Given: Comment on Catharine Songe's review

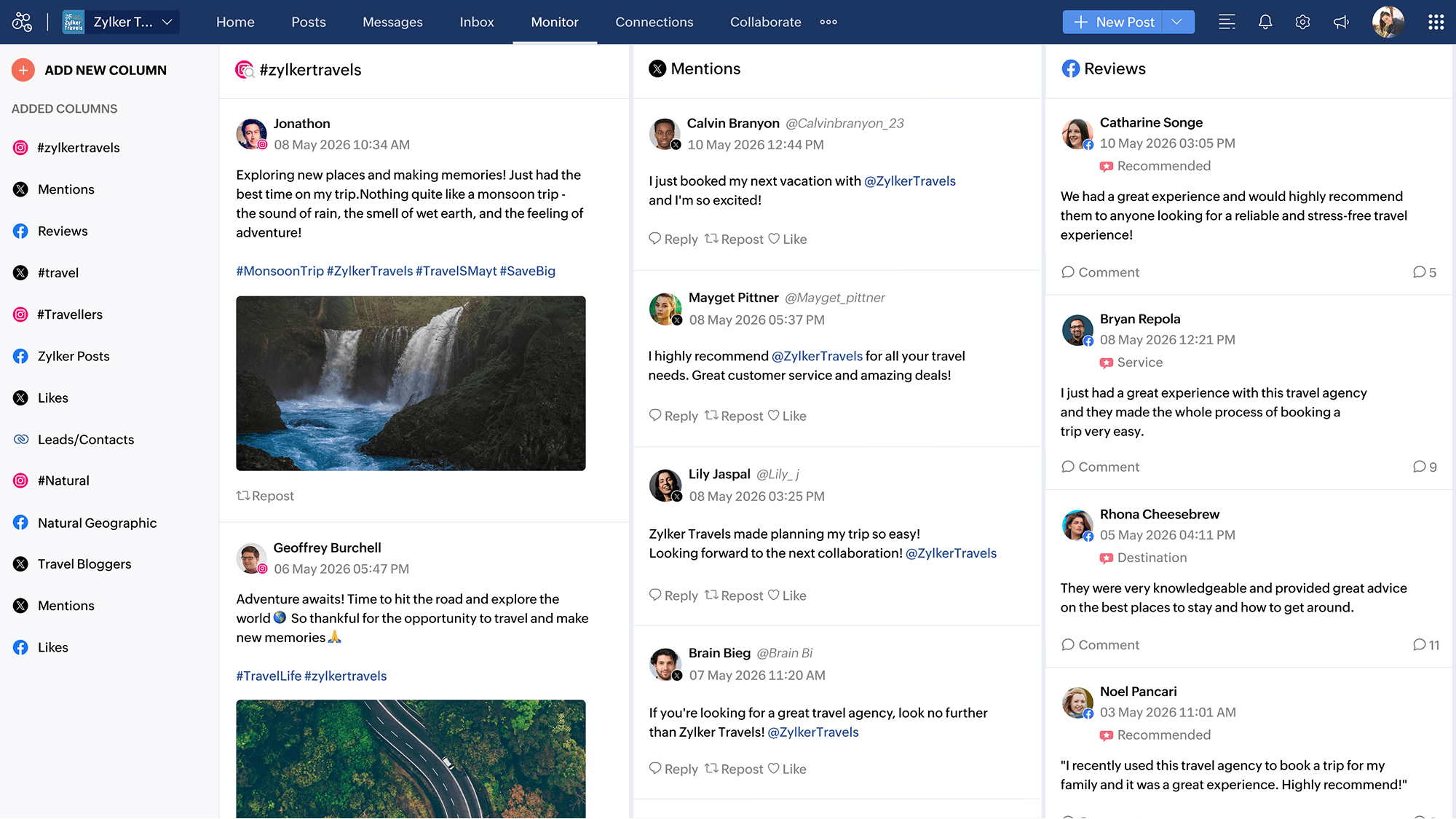Looking at the screenshot, I should coord(1100,272).
